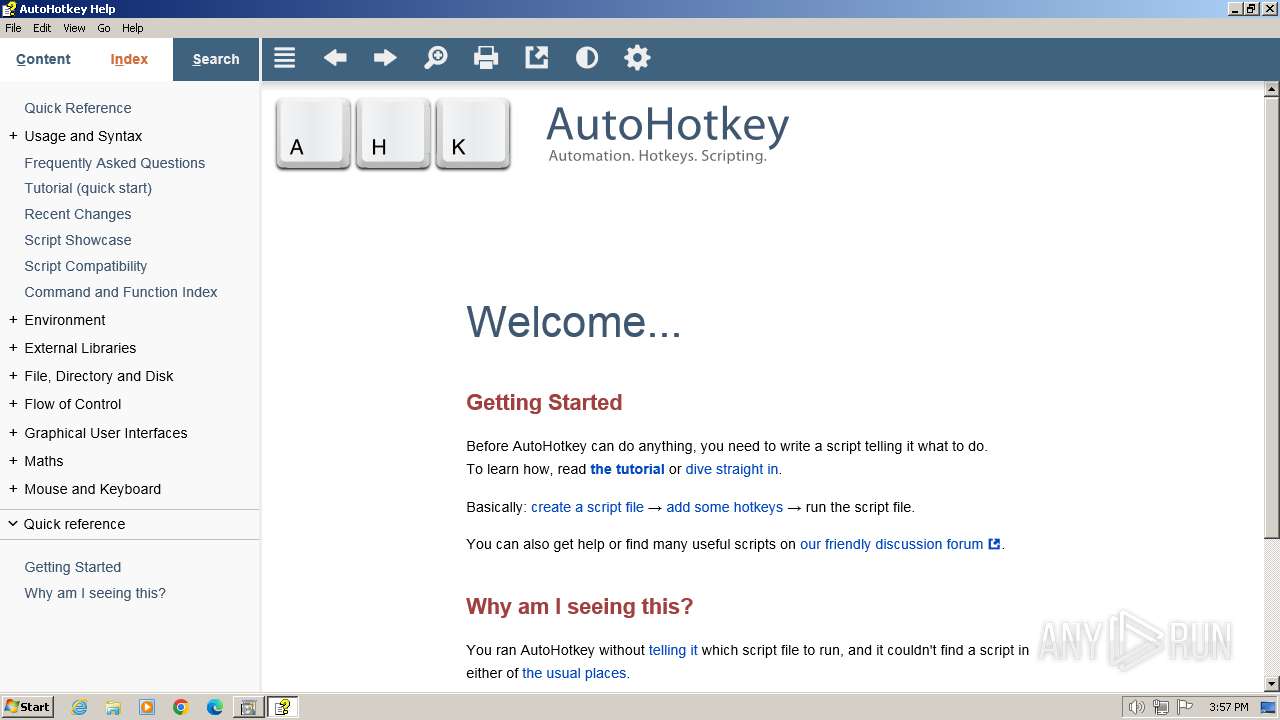Image resolution: width=1280 pixels, height=720 pixels.
Task: Open File Explorer from the taskbar
Action: pos(113,707)
